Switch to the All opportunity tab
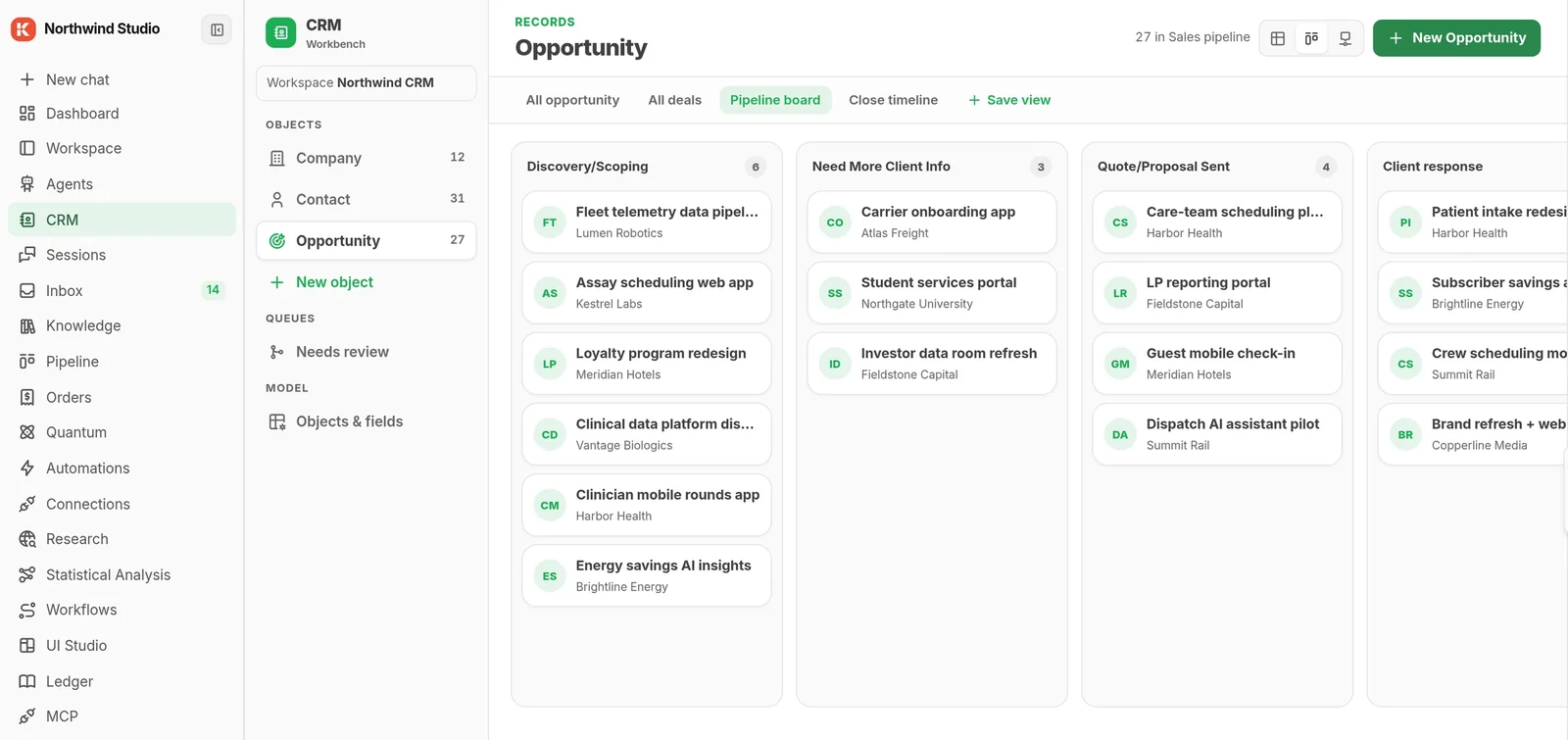1568x740 pixels. click(x=572, y=100)
